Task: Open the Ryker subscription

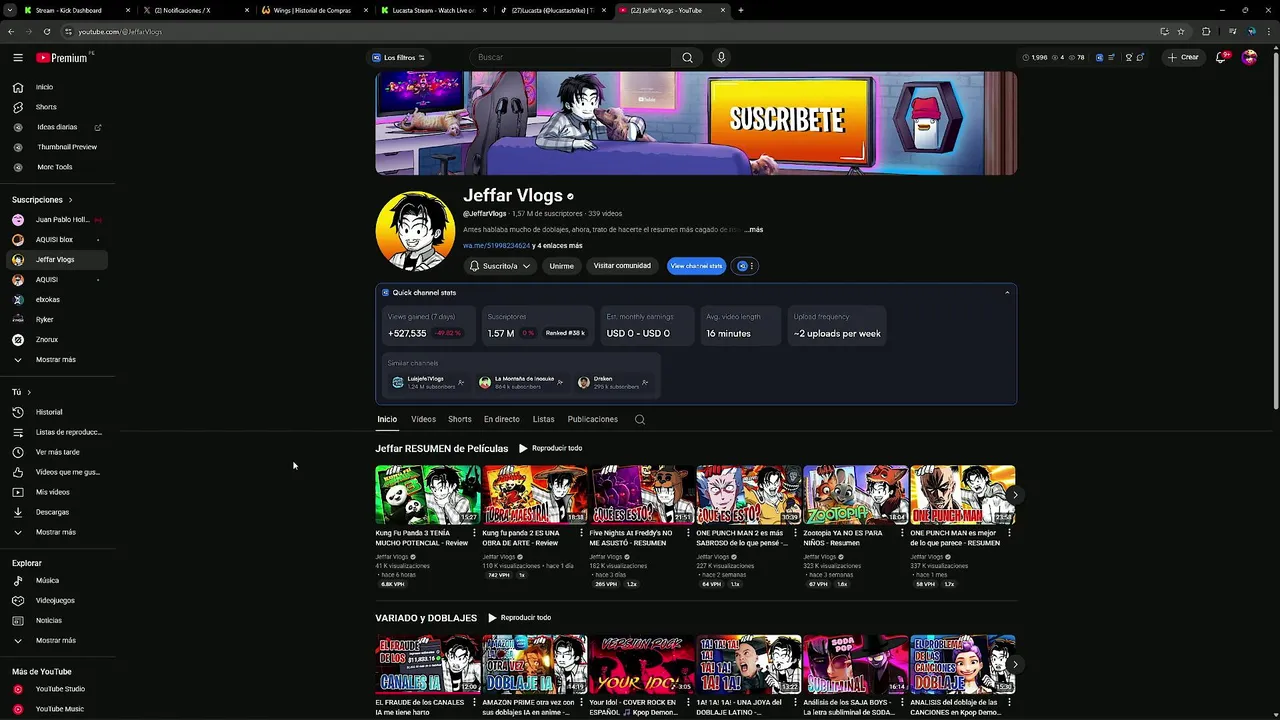Action: pyautogui.click(x=57, y=319)
